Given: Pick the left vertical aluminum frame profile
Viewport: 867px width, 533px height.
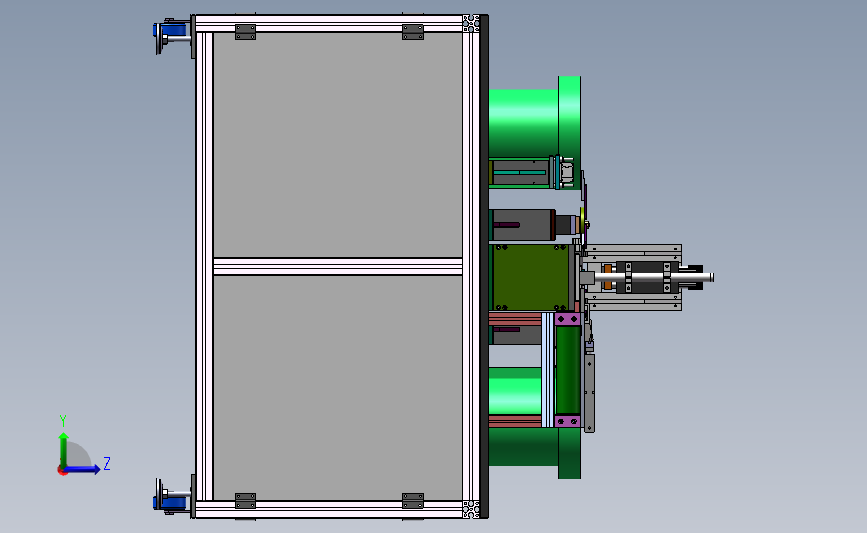Looking at the screenshot, I should click(204, 266).
